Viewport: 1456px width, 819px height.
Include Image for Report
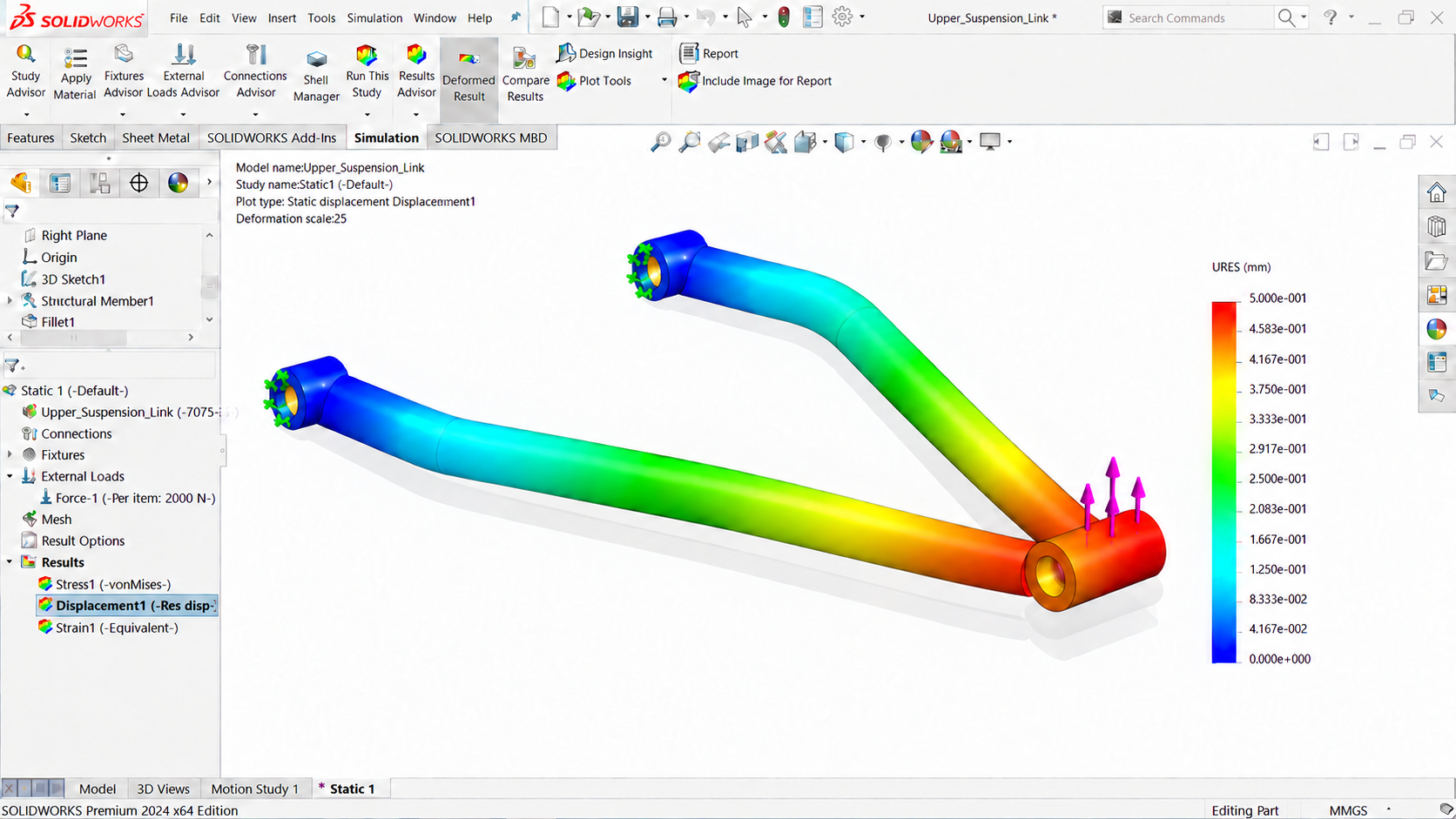[x=755, y=81]
